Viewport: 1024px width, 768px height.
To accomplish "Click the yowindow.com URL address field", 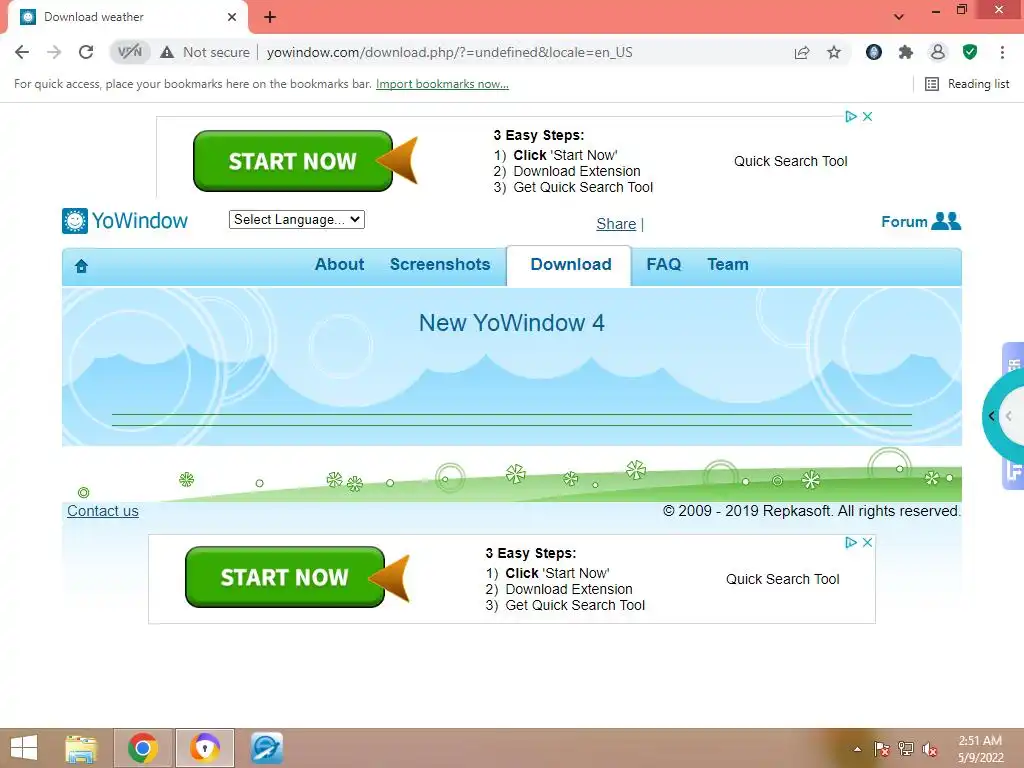I will 449,52.
